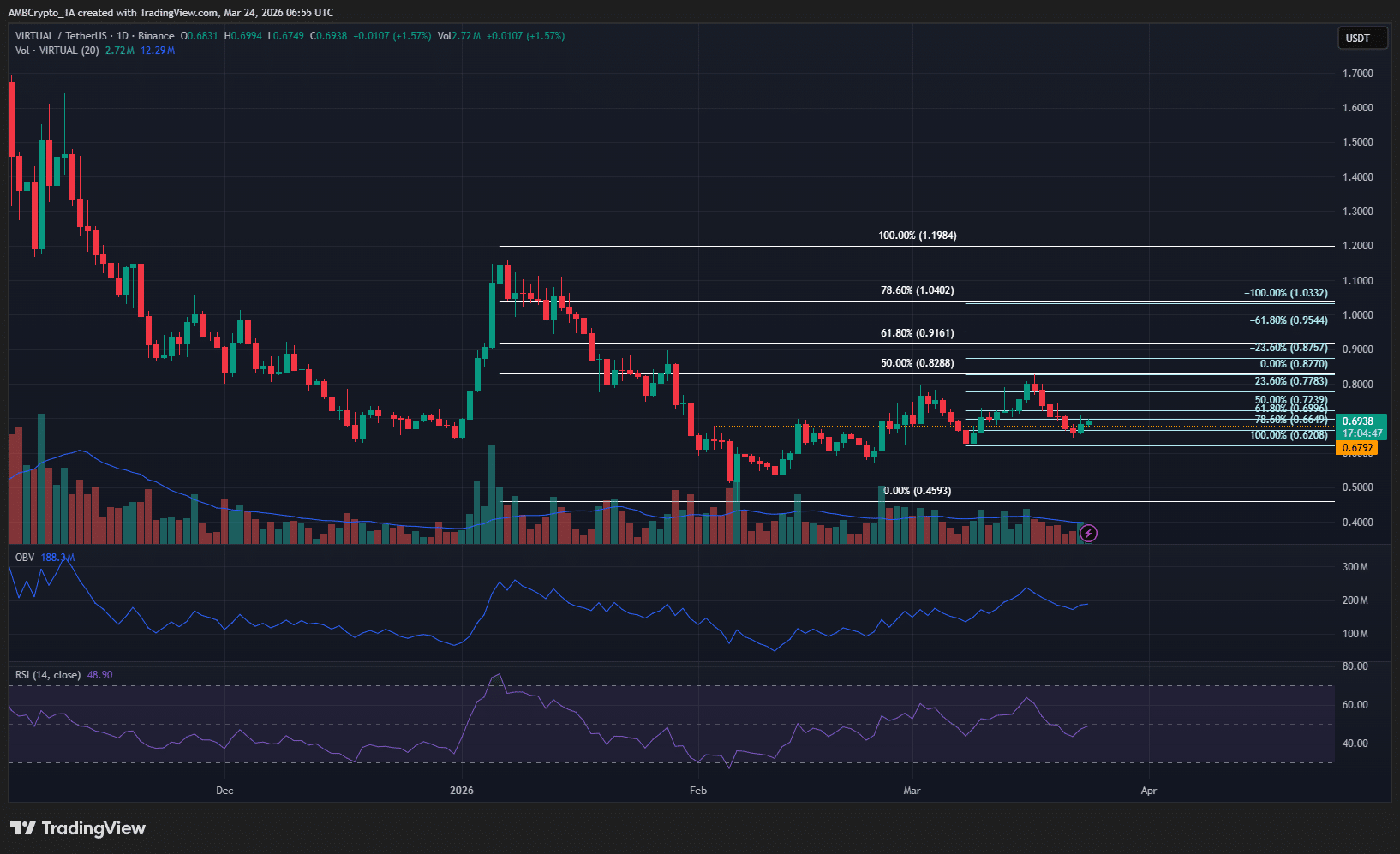Click the purple lightning bolt icon

tap(1088, 534)
